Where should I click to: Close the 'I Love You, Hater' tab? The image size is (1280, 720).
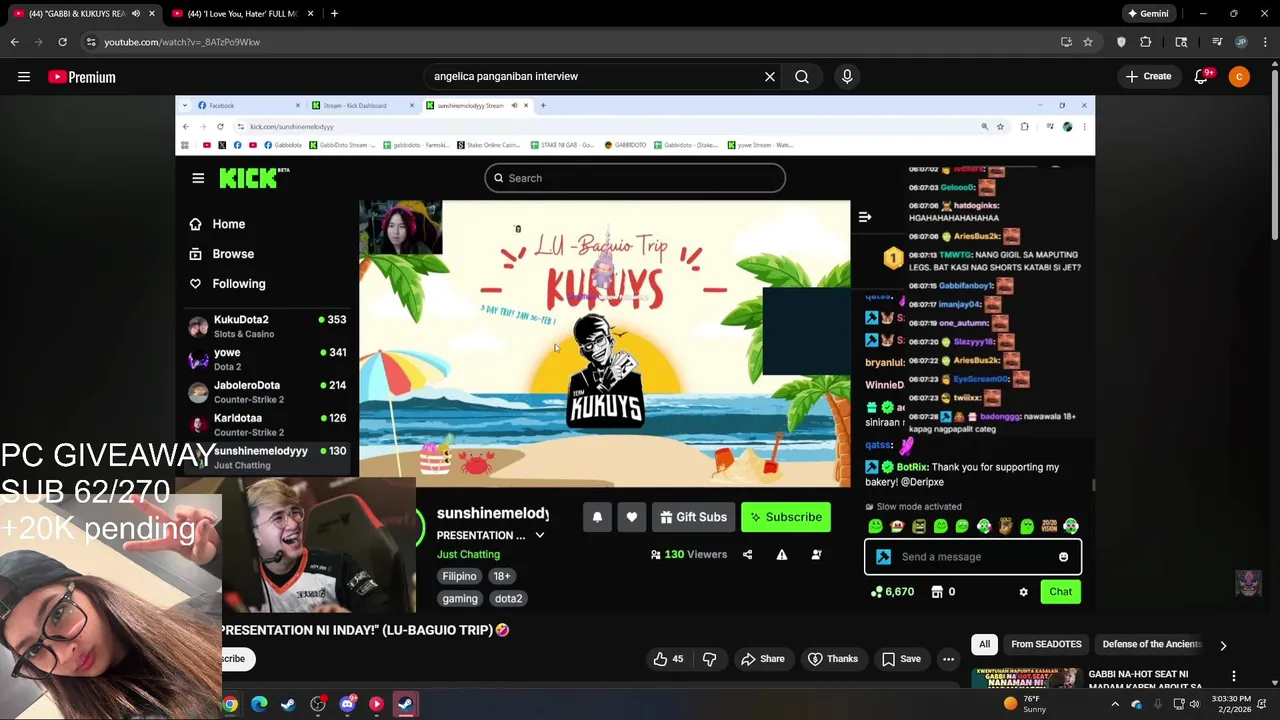(310, 13)
